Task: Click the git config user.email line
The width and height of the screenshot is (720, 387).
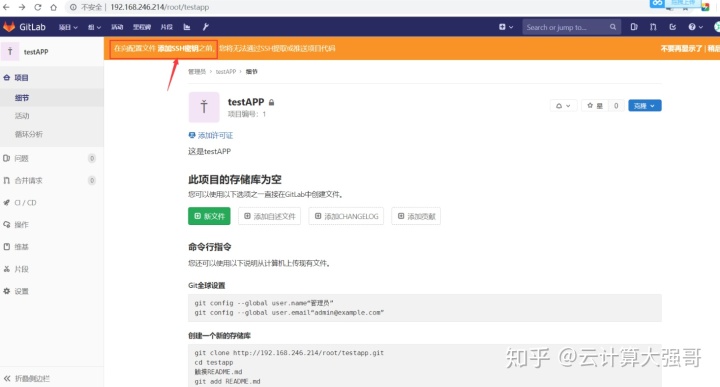Action: tap(289, 313)
